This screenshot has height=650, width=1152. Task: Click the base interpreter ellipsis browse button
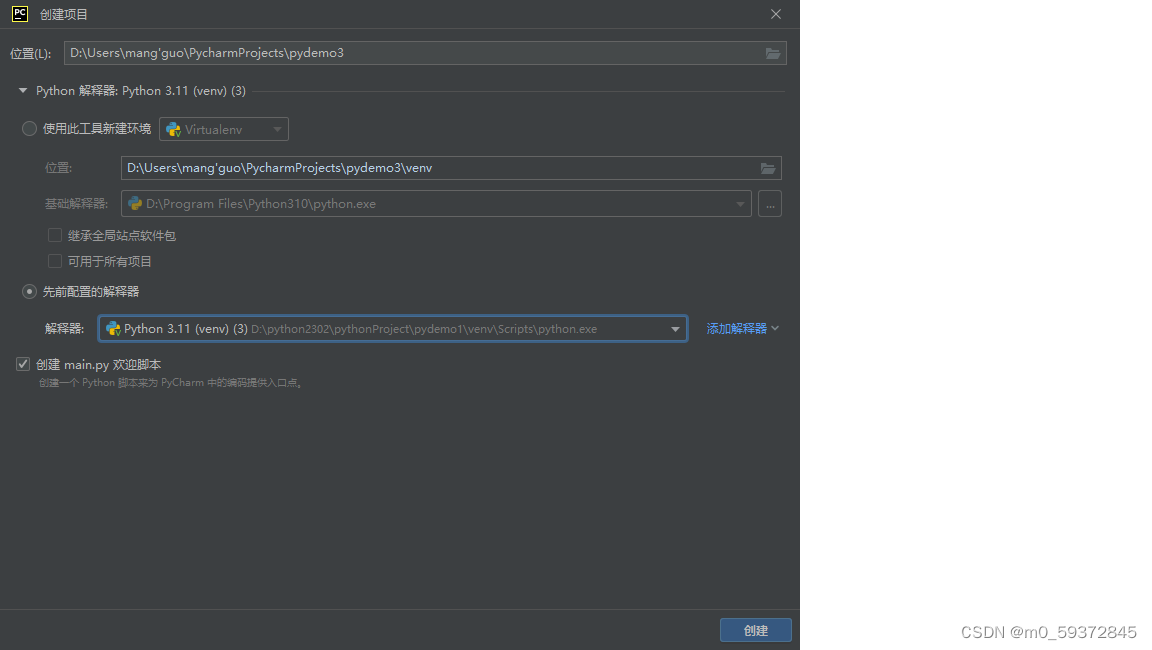[x=770, y=203]
